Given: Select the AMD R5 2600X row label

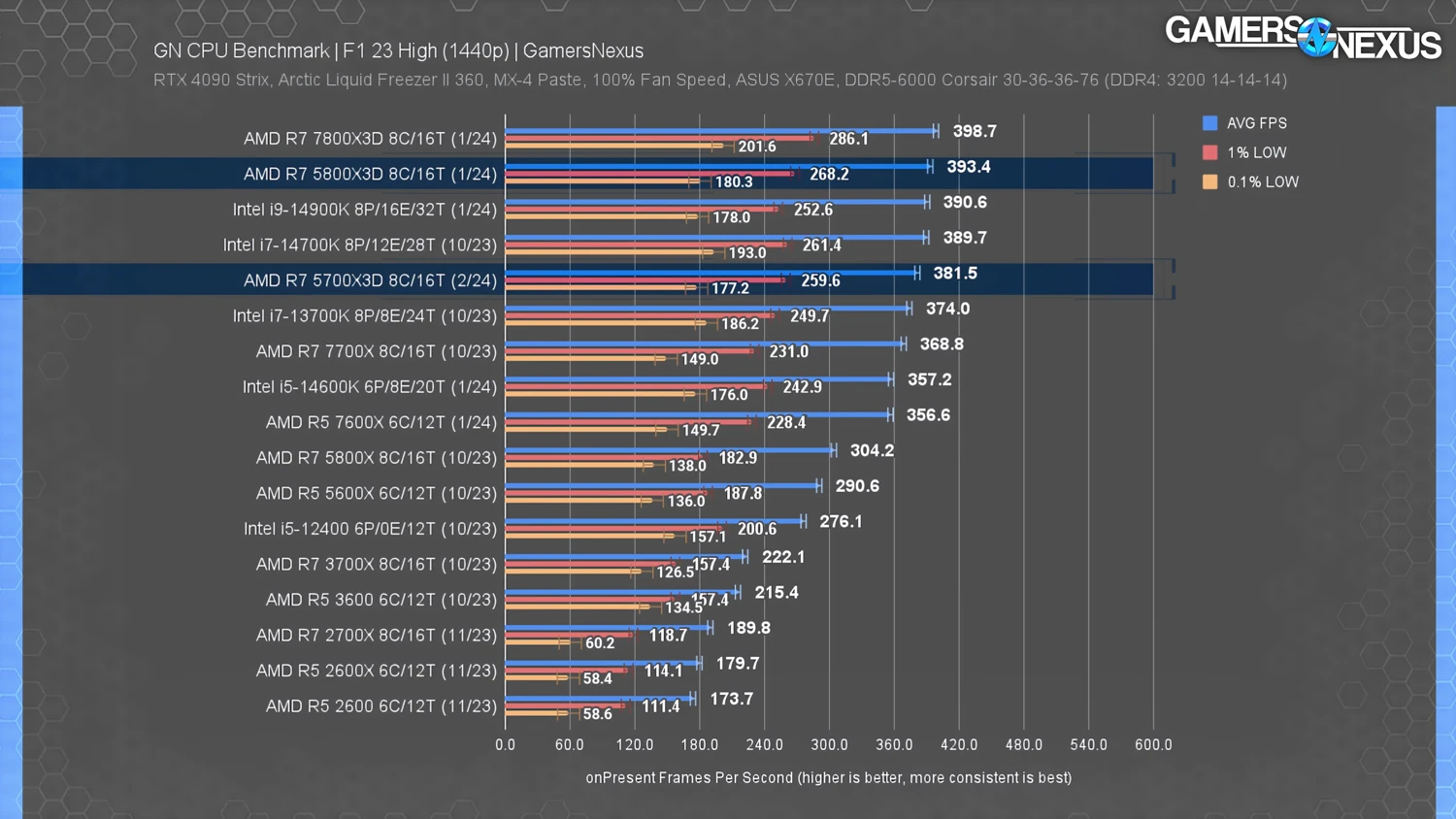Looking at the screenshot, I should click(x=377, y=671).
